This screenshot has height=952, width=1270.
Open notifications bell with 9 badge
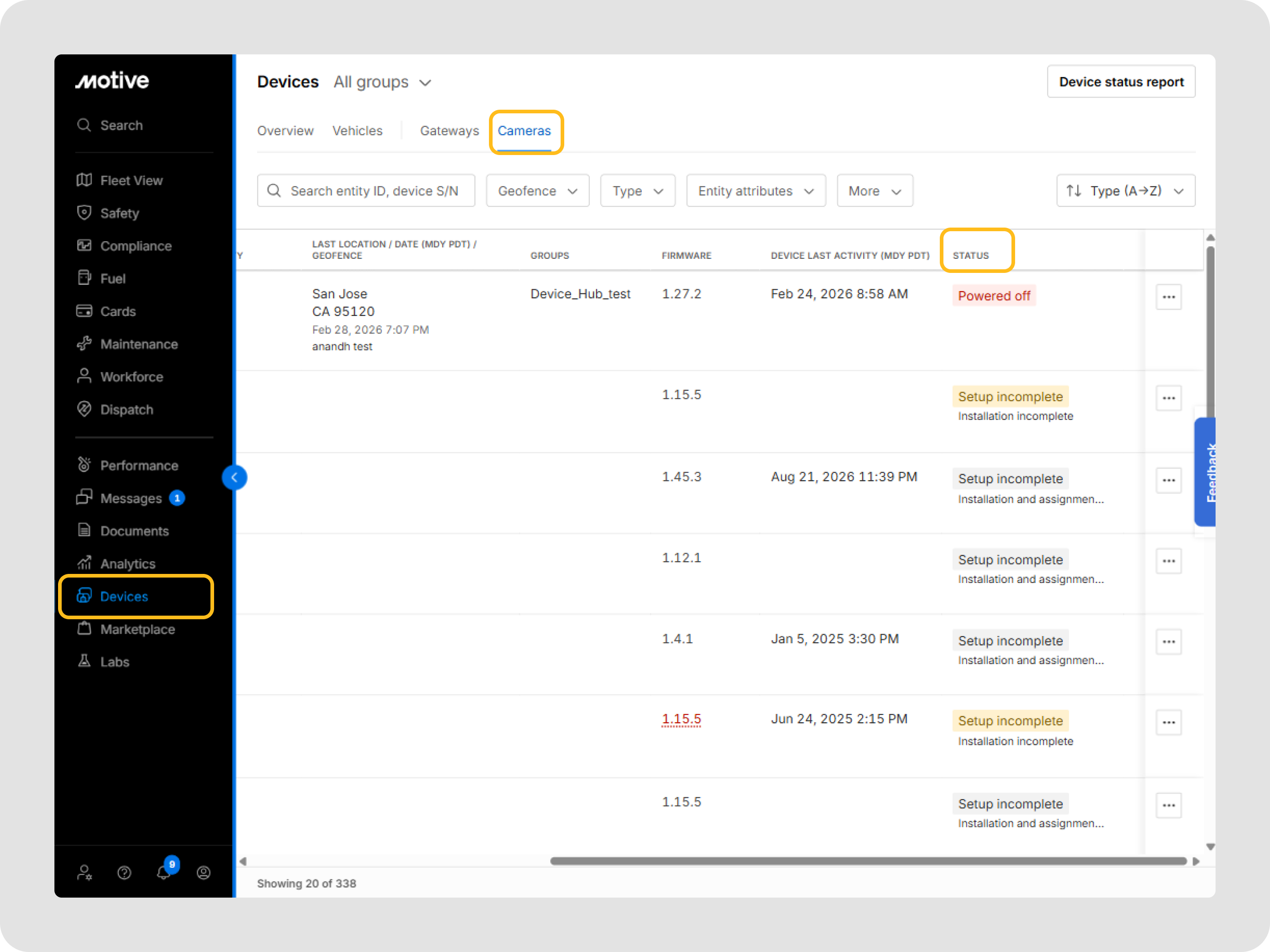tap(164, 872)
